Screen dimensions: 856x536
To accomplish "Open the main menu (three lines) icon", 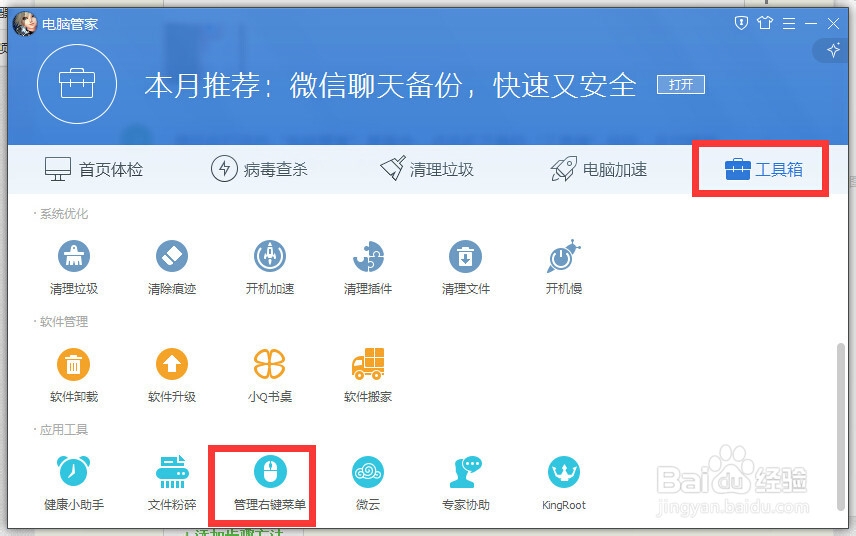I will point(788,23).
